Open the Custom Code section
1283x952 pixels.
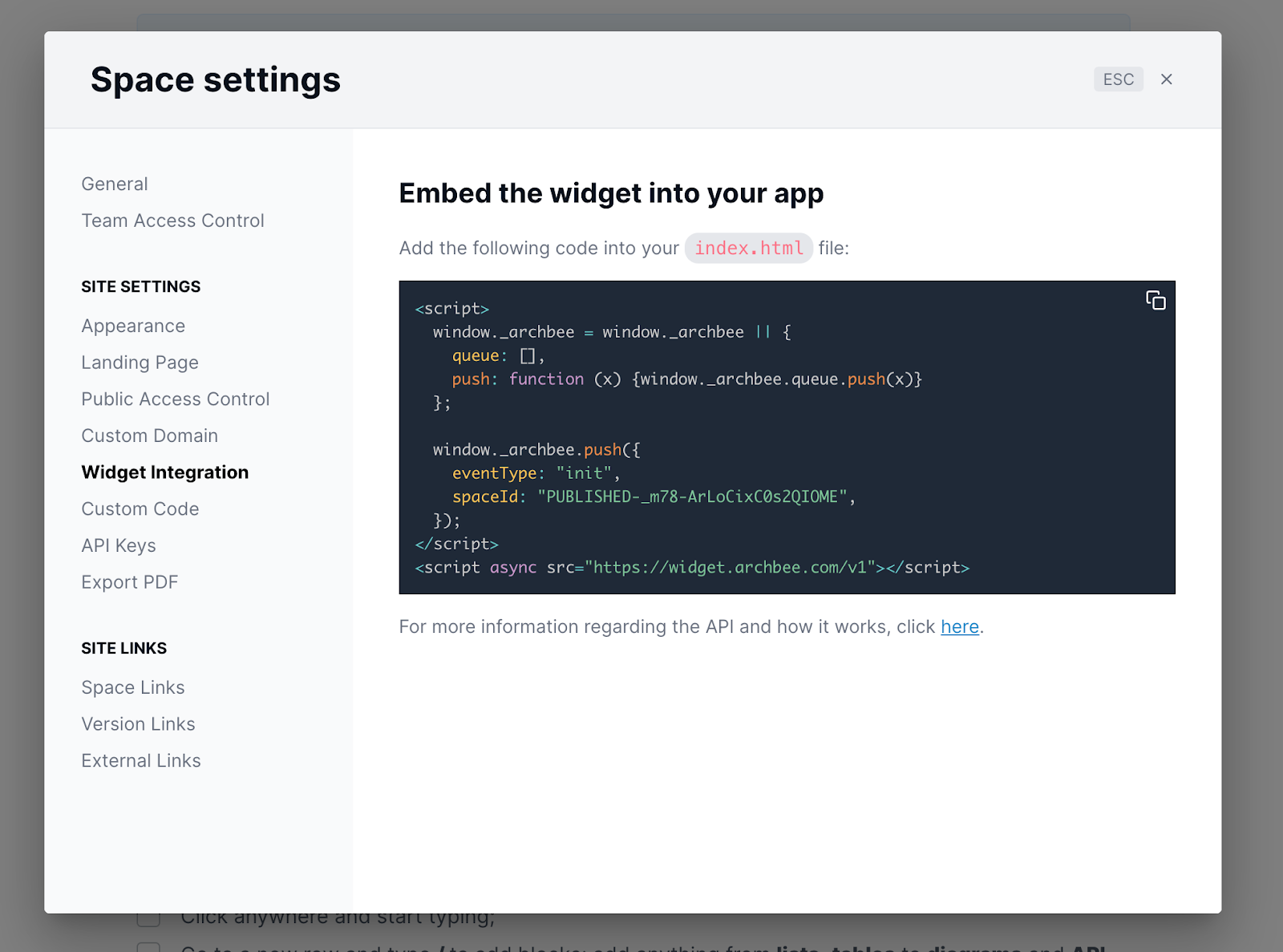[x=140, y=508]
